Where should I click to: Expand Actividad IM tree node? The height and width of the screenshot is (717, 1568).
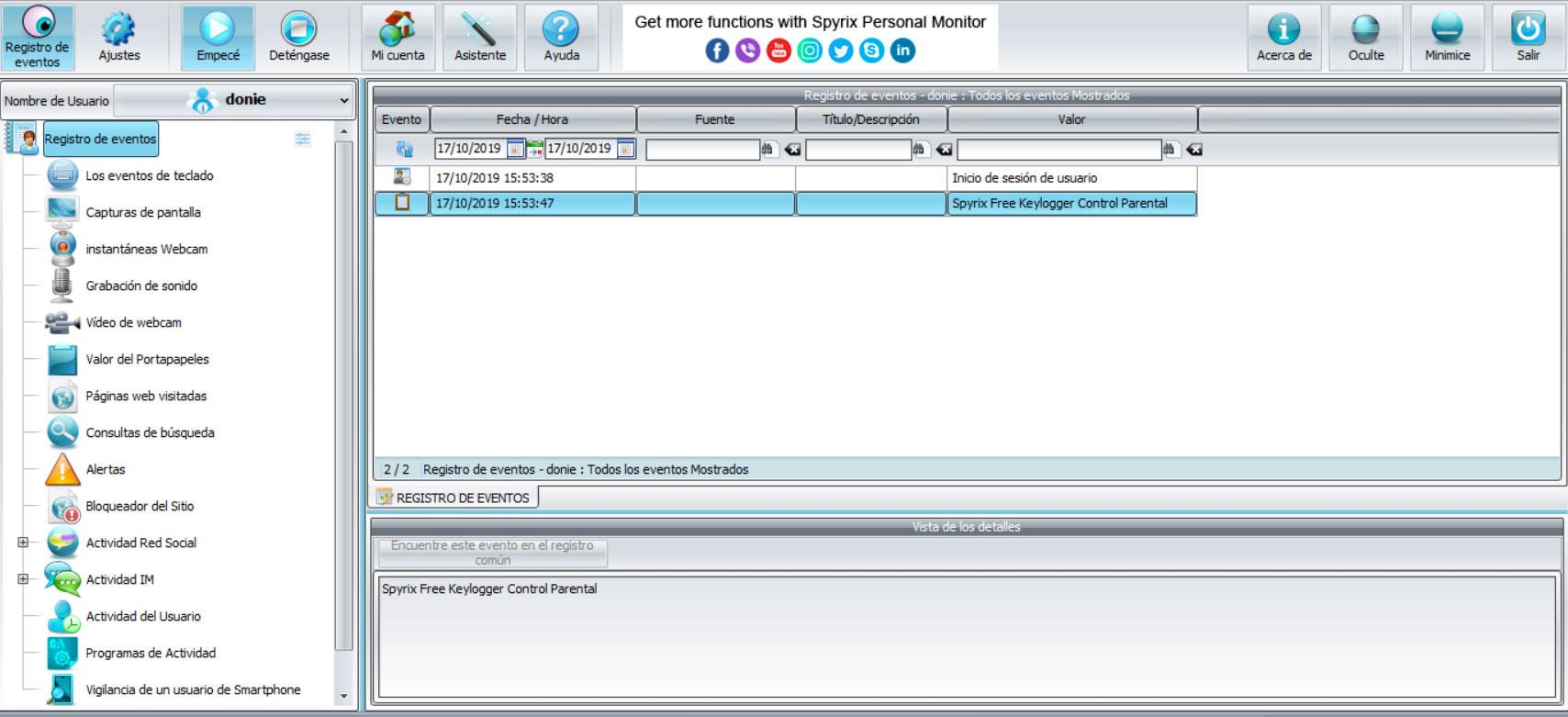(x=23, y=579)
